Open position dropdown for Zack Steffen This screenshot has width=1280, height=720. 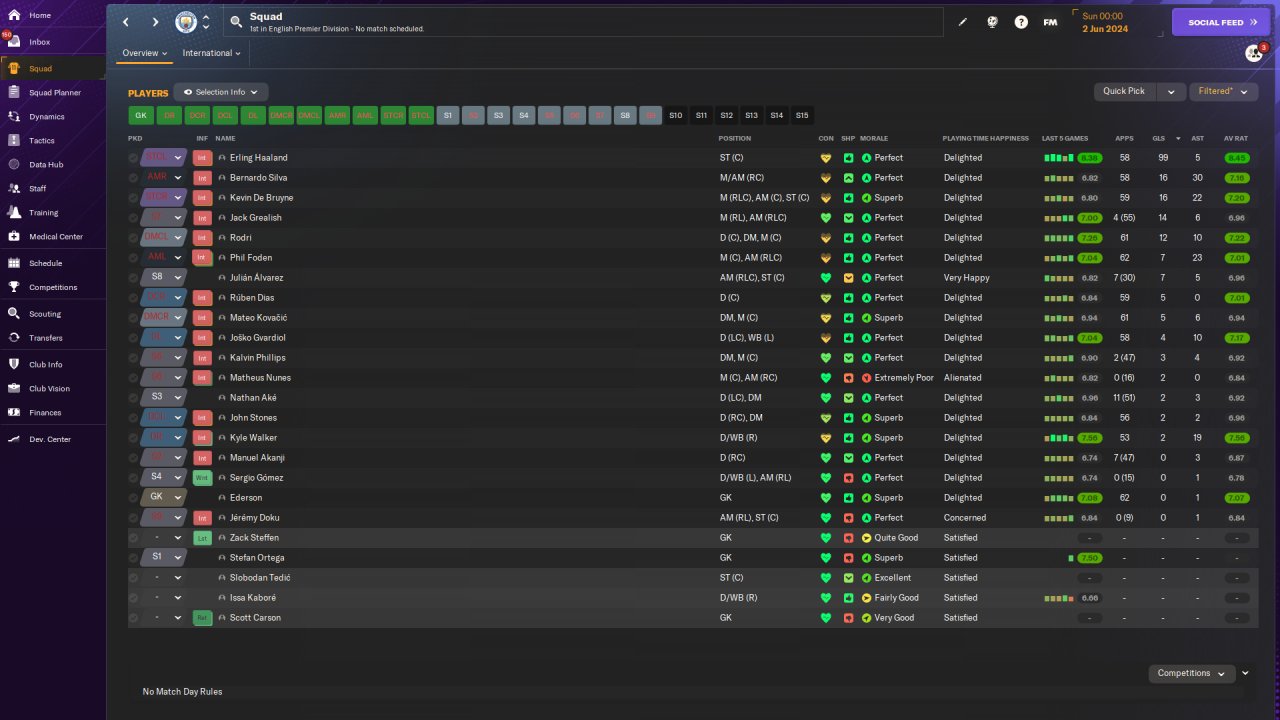pos(178,538)
